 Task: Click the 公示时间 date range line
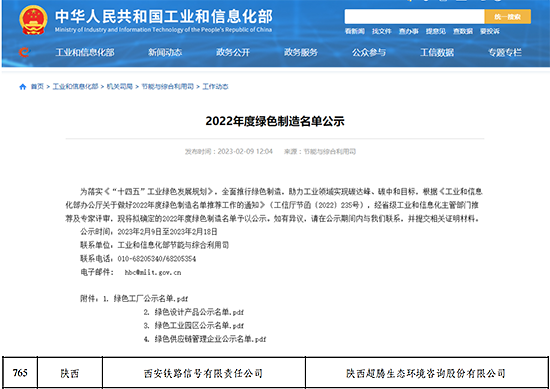point(149,232)
